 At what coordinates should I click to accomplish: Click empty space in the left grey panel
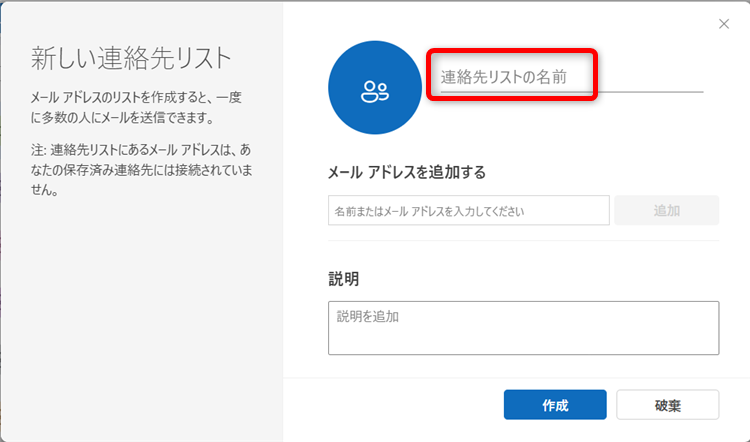[x=140, y=320]
